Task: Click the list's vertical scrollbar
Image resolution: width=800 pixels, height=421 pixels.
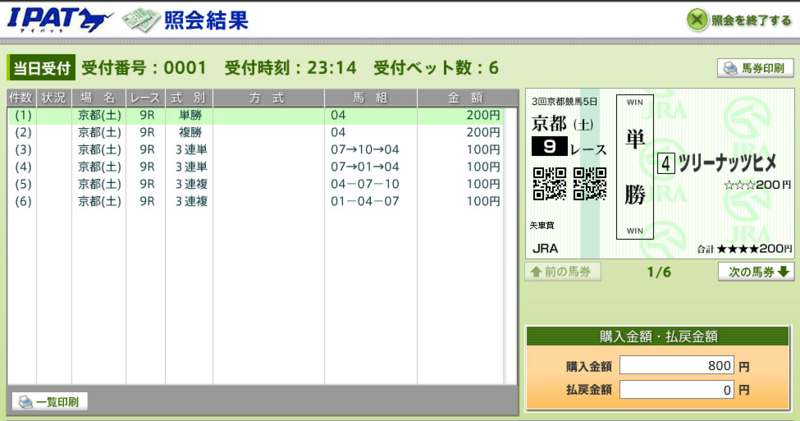Action: point(510,245)
